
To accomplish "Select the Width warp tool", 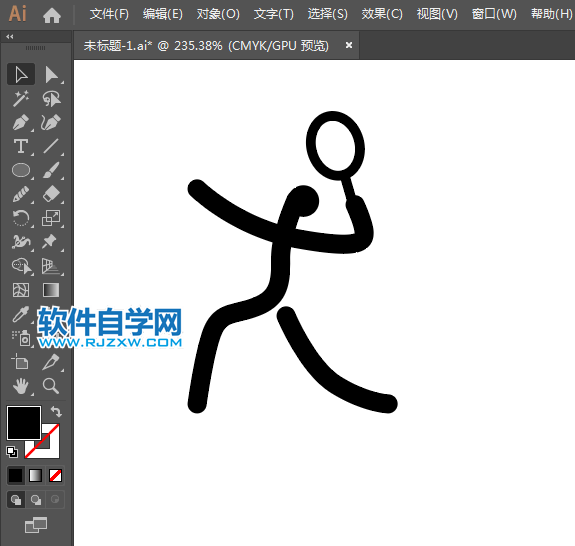I will [x=21, y=242].
